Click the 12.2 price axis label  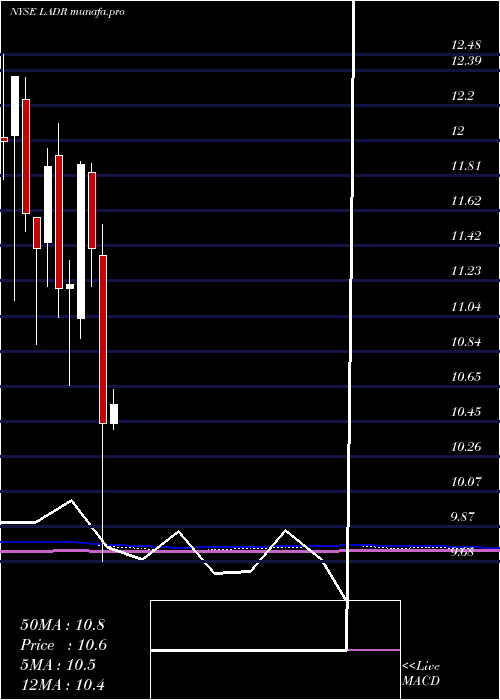(463, 96)
